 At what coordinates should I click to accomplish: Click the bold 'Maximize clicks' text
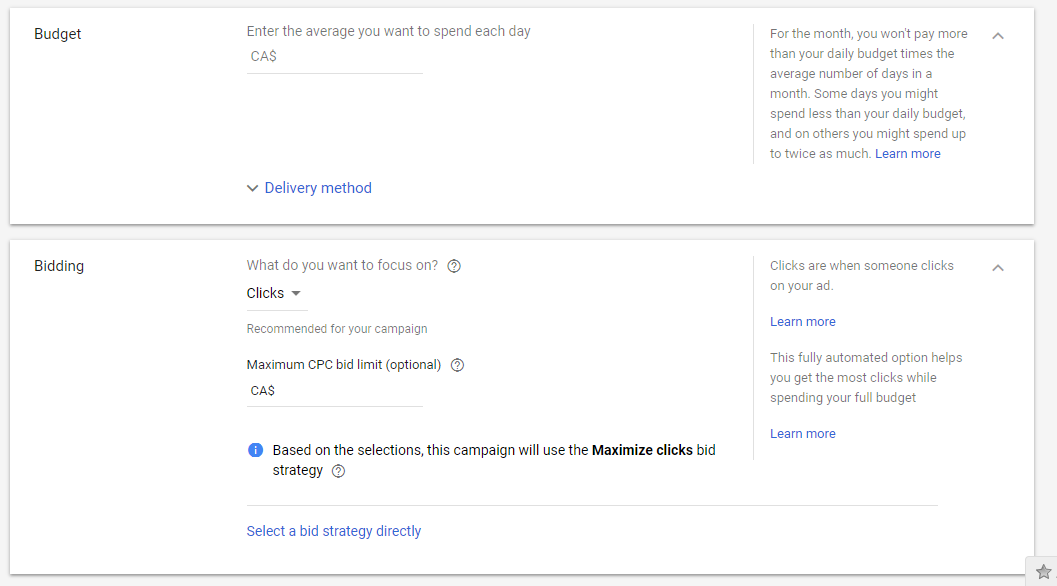pyautogui.click(x=642, y=450)
